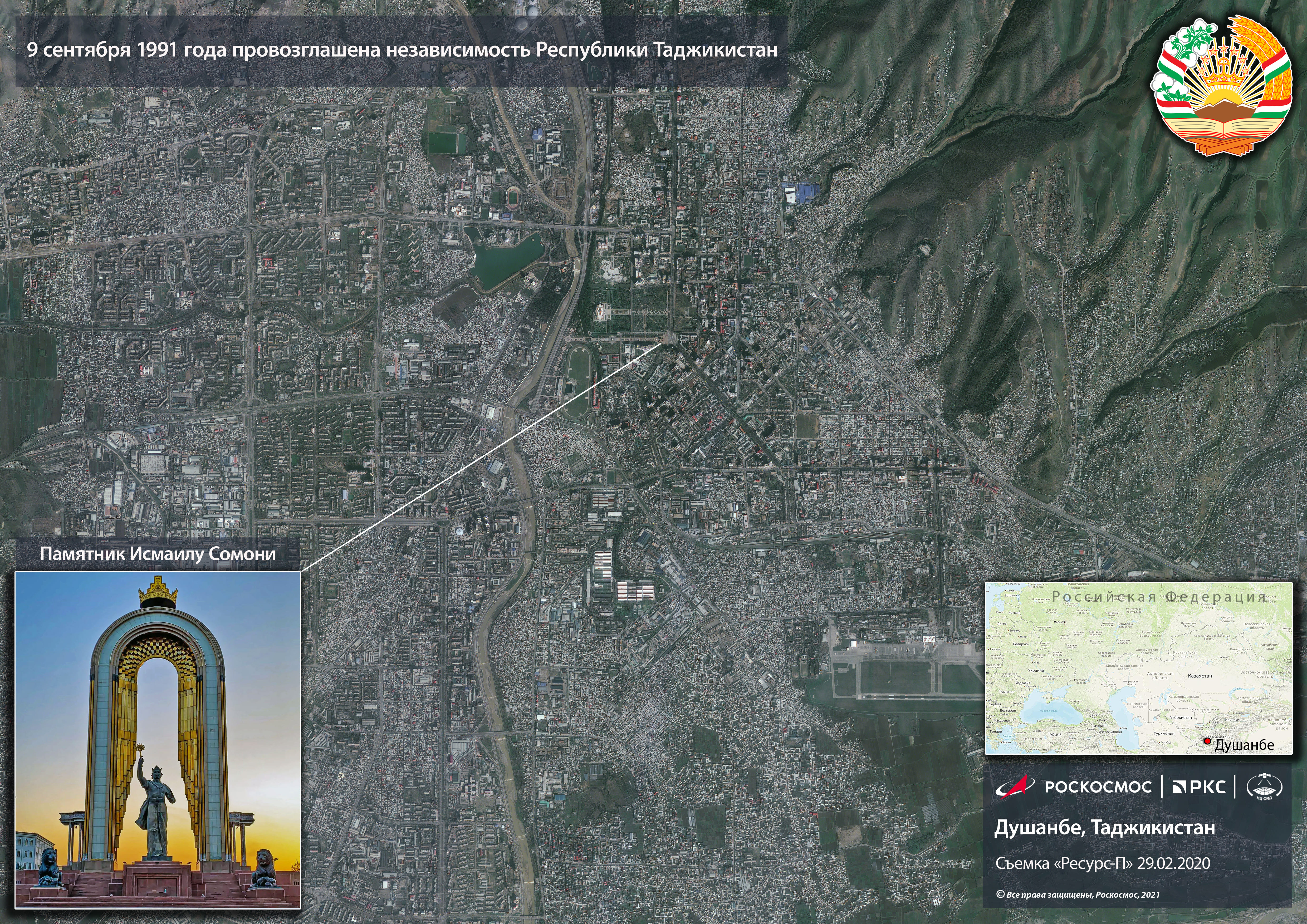Click the 'Душанбе' label on the inset map

(1244, 745)
